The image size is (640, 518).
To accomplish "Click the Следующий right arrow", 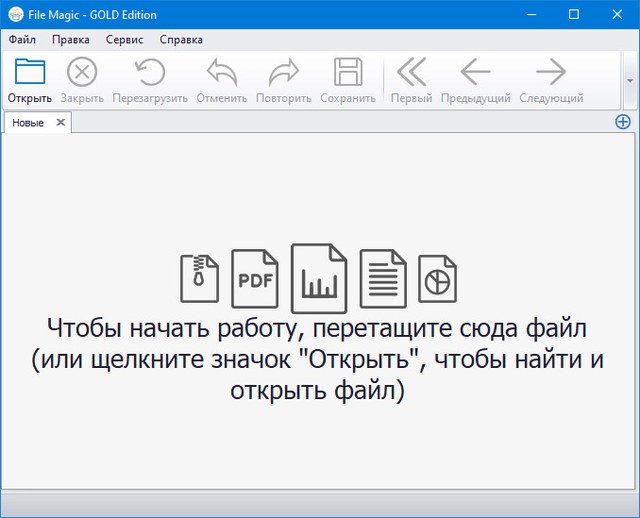I will coord(551,73).
